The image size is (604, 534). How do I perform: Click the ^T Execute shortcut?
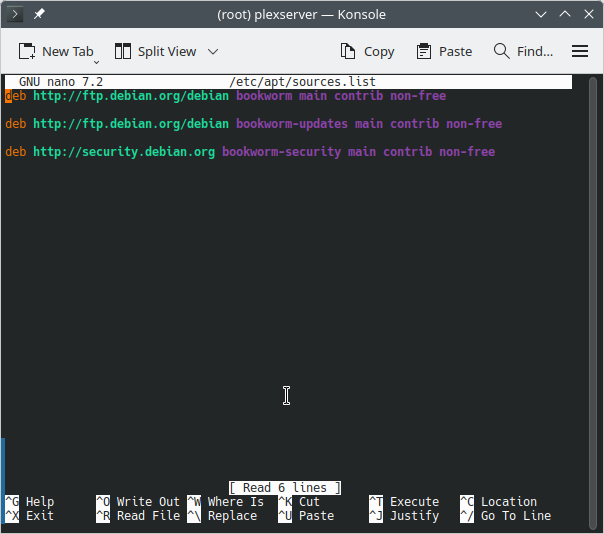pos(404,502)
